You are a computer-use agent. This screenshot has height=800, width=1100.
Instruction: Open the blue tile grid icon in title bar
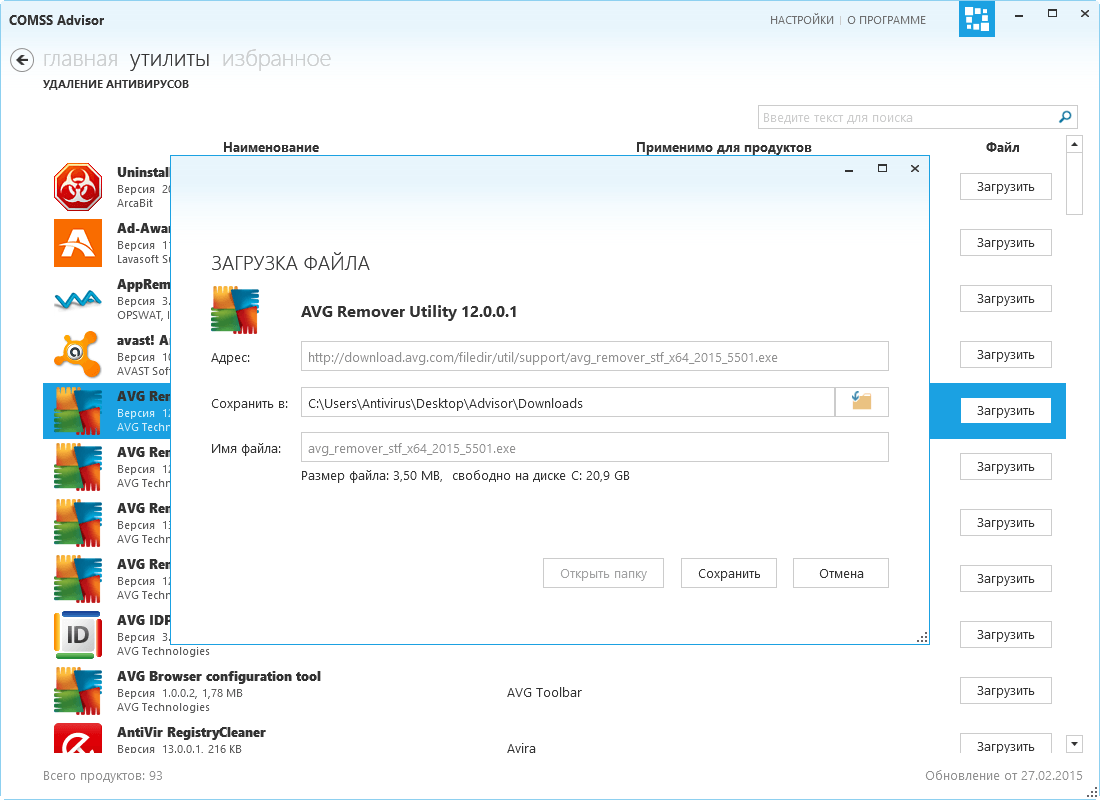tap(977, 19)
